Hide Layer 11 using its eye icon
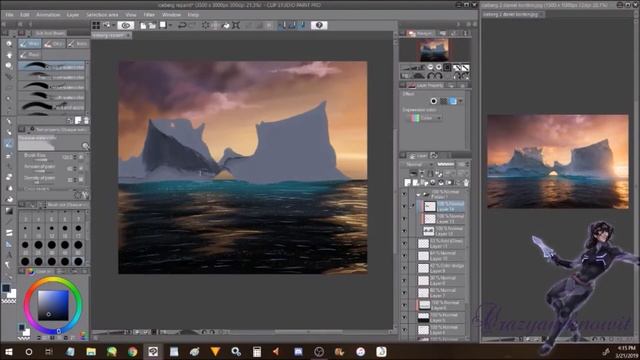640x360 pixels. 404,244
